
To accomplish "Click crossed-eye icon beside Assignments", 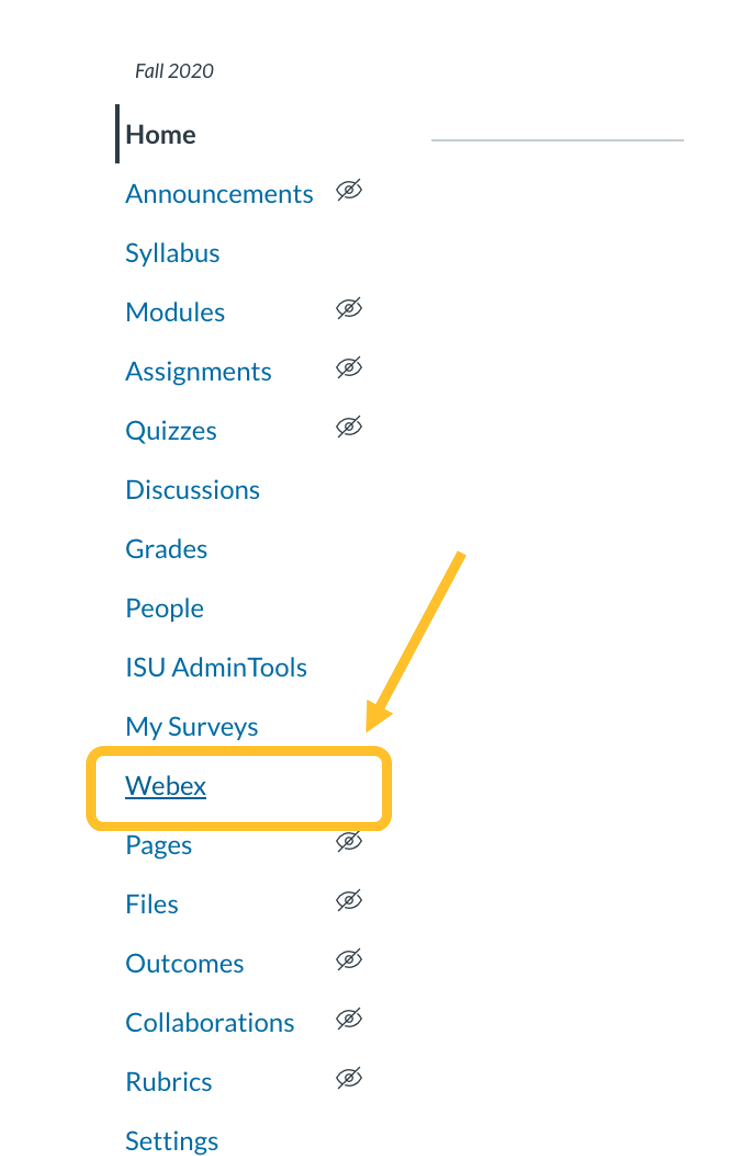I will tap(348, 369).
